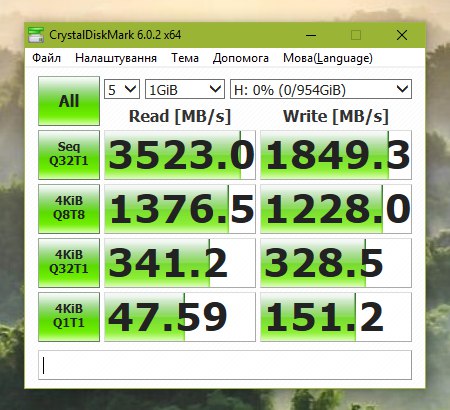Viewport: 450px width, 410px height.
Task: Click the 4KiB Q8T8 write result 1228.0
Action: (x=336, y=209)
